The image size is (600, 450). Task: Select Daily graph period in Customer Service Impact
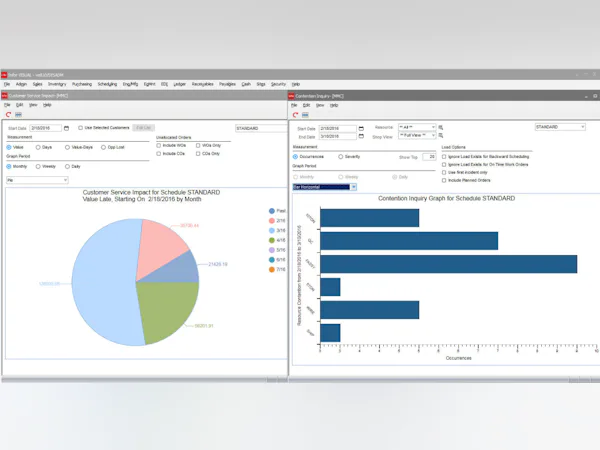coord(67,166)
